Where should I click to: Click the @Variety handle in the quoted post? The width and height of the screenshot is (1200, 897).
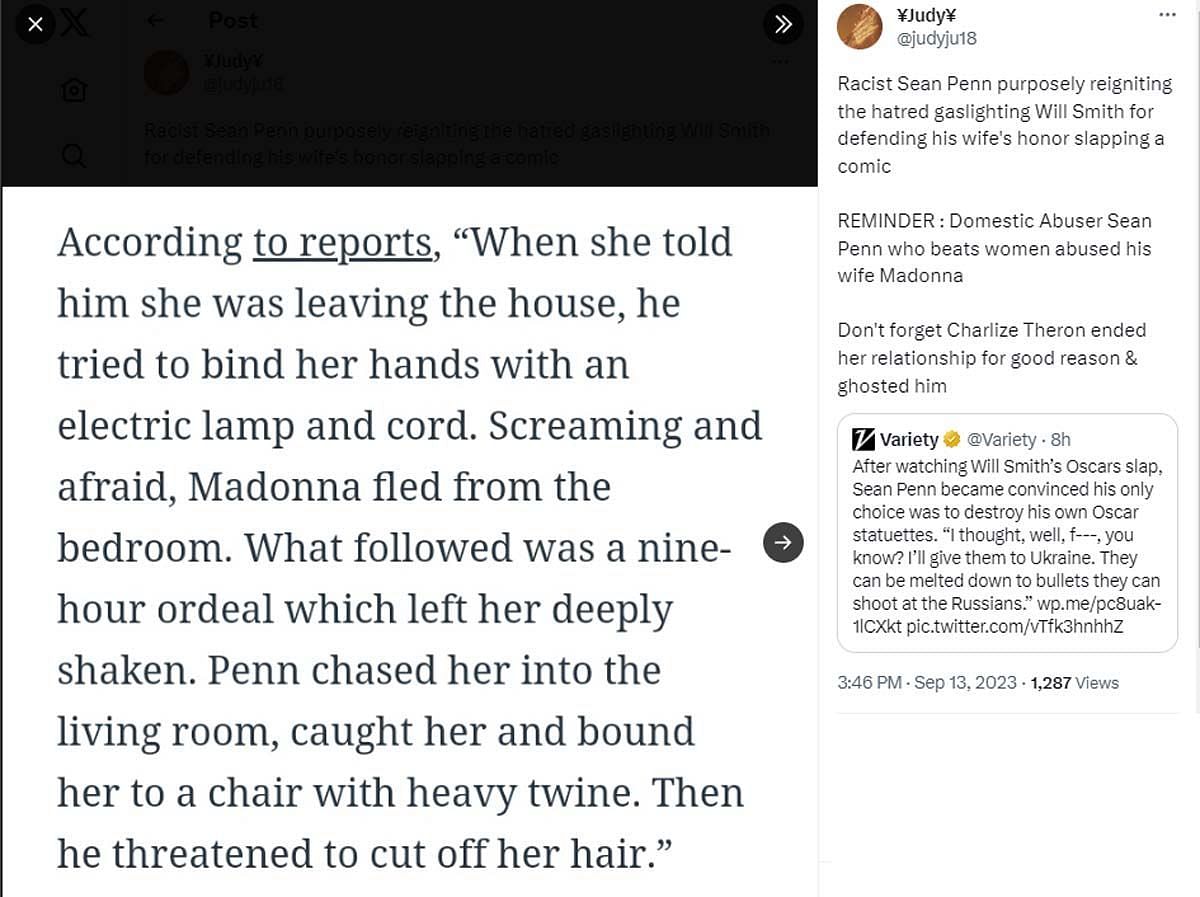click(1000, 439)
